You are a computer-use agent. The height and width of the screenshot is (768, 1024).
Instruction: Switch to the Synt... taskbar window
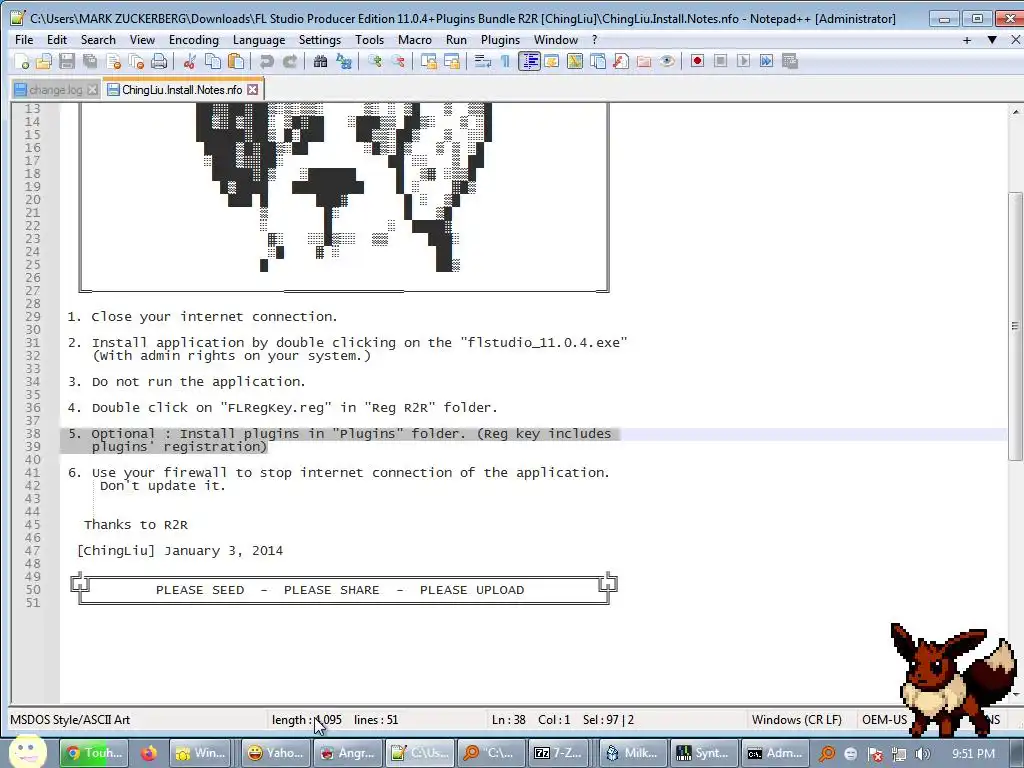pyautogui.click(x=703, y=753)
